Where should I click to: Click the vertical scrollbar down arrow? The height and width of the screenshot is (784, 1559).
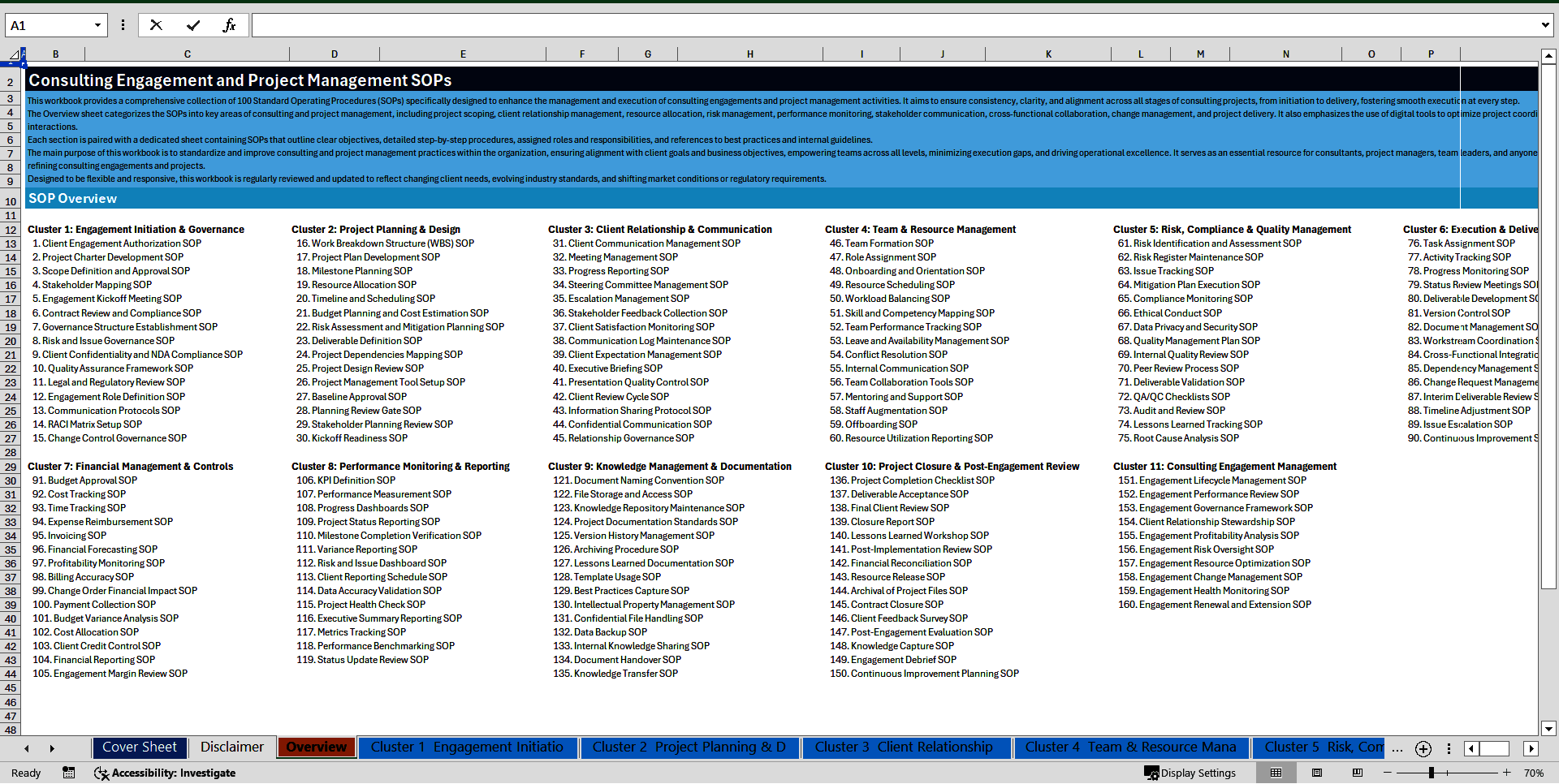tap(1547, 729)
